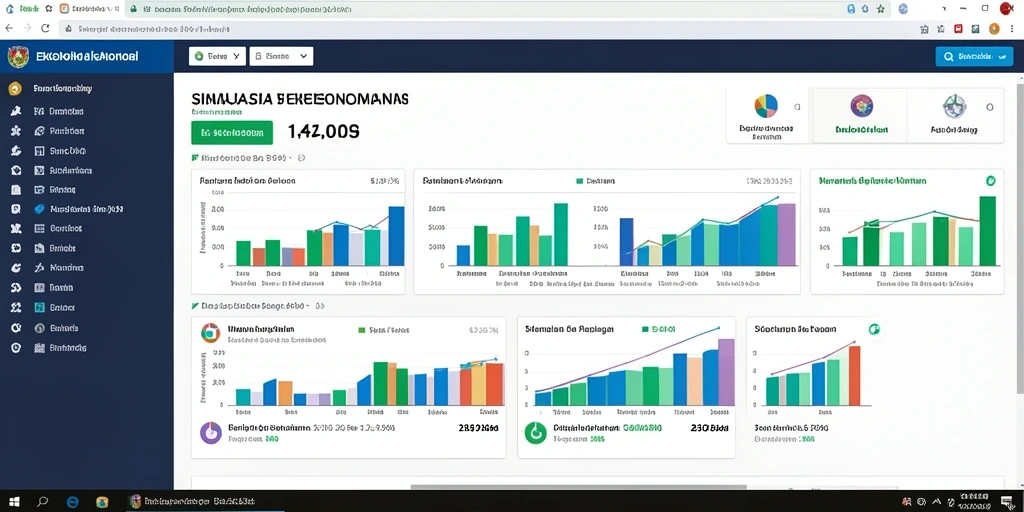The height and width of the screenshot is (512, 1024).
Task: Toggle the green legend square in the bottom-left chart
Action: point(362,330)
